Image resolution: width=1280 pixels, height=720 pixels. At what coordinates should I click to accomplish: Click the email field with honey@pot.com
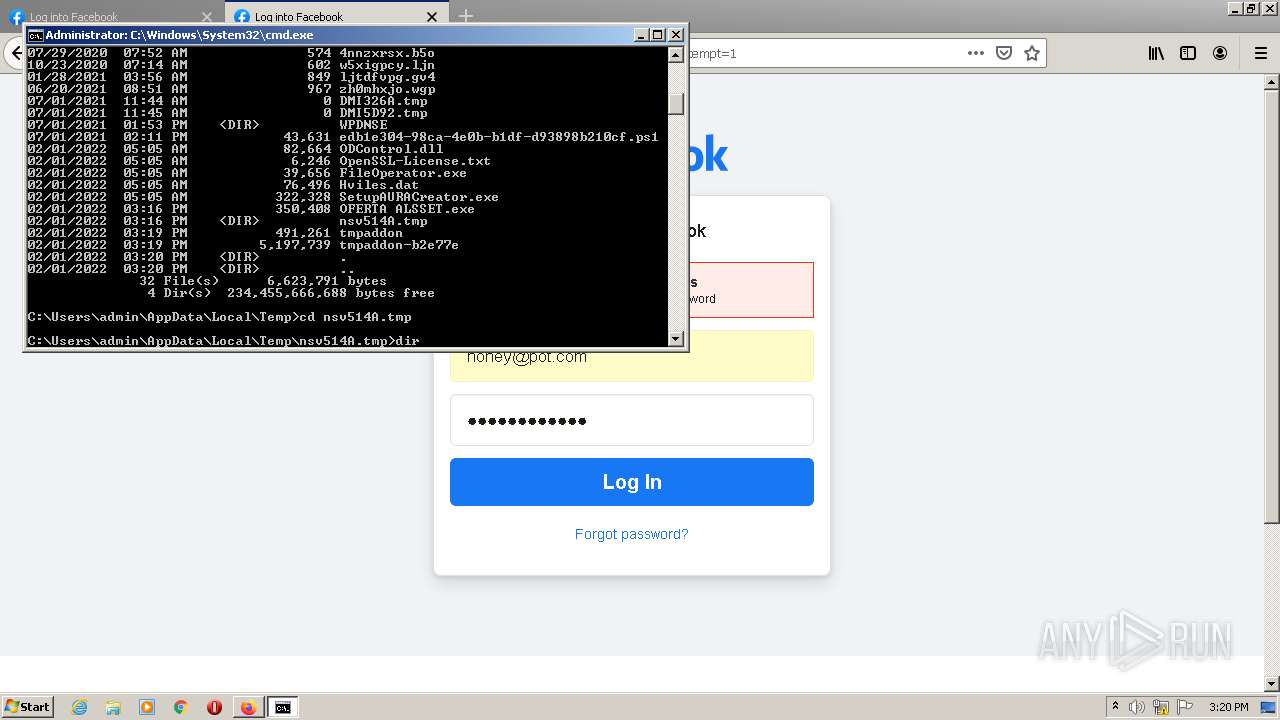point(632,356)
